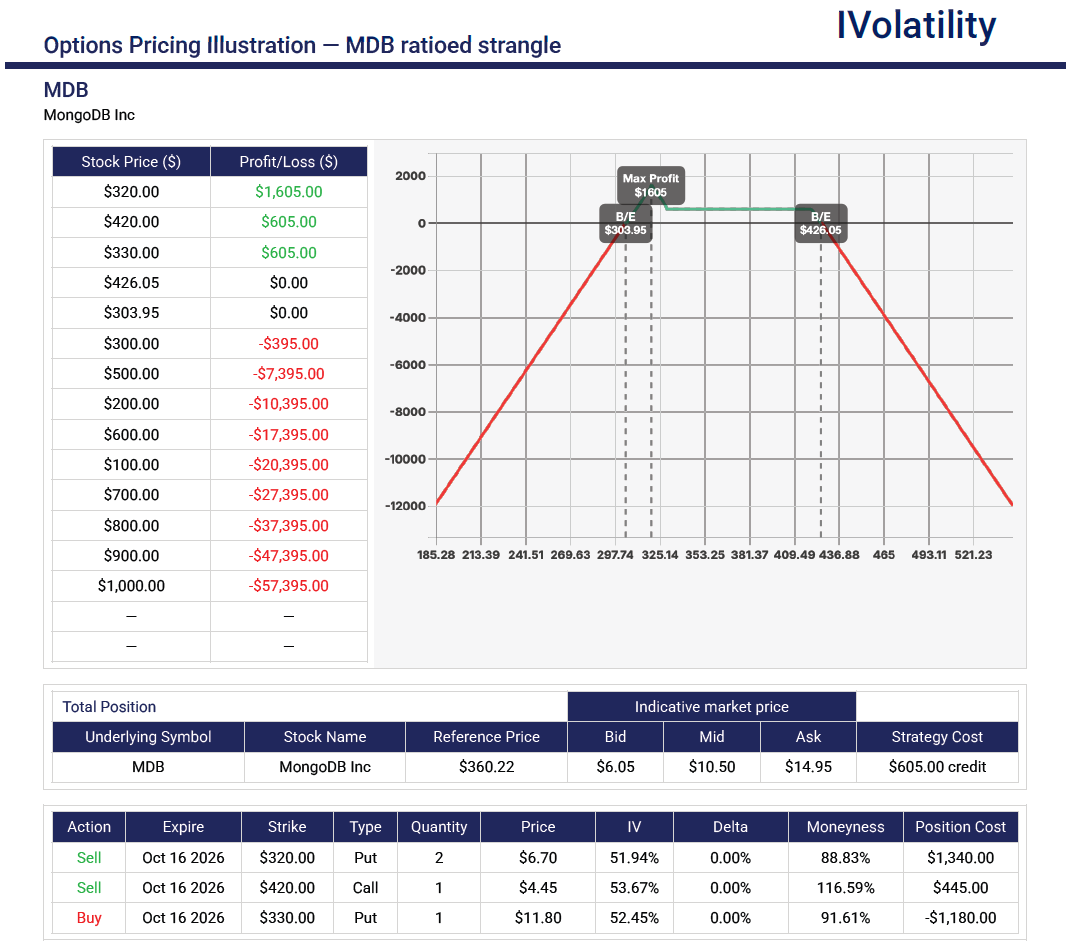Select the $1,340.00 position cost

click(x=961, y=858)
